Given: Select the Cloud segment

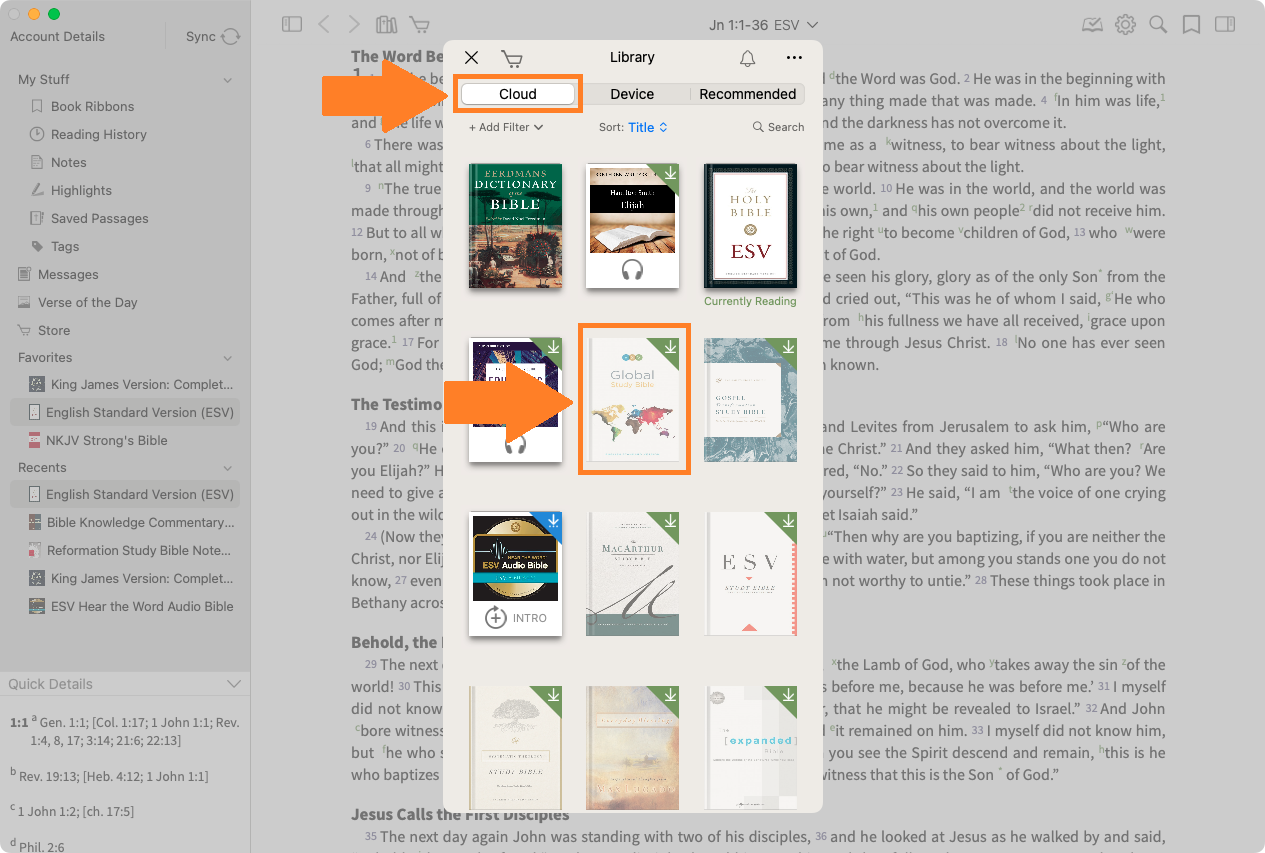Looking at the screenshot, I should coord(518,94).
